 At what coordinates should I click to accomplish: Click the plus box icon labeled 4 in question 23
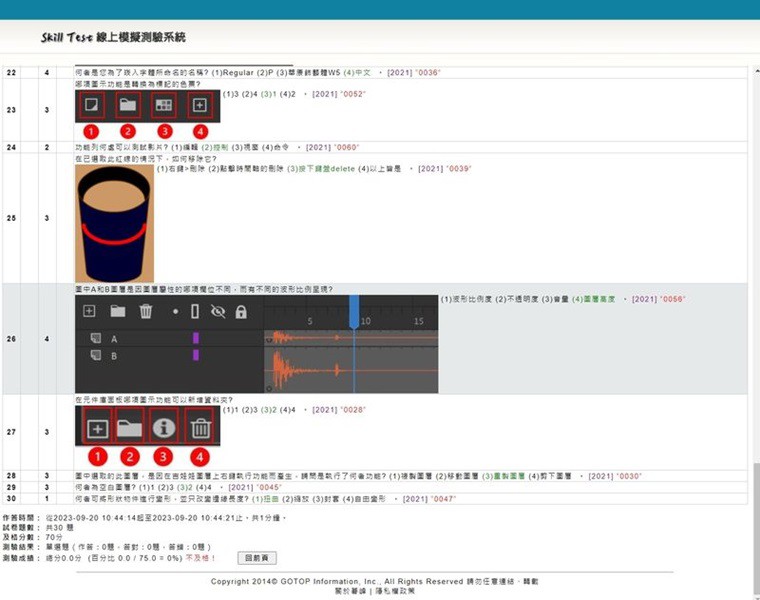point(199,104)
